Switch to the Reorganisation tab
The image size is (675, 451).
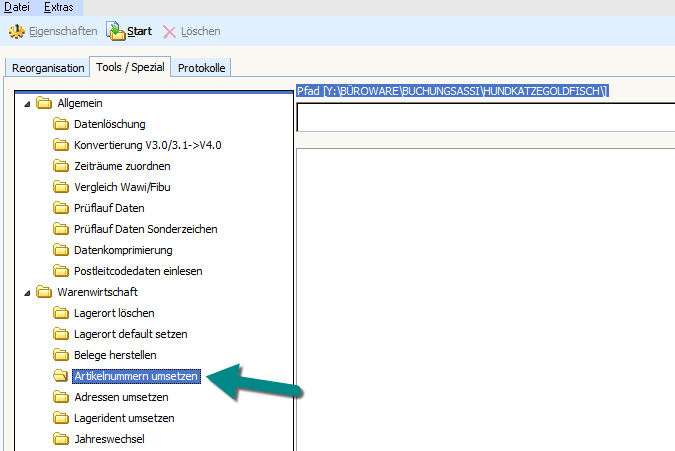click(x=46, y=68)
